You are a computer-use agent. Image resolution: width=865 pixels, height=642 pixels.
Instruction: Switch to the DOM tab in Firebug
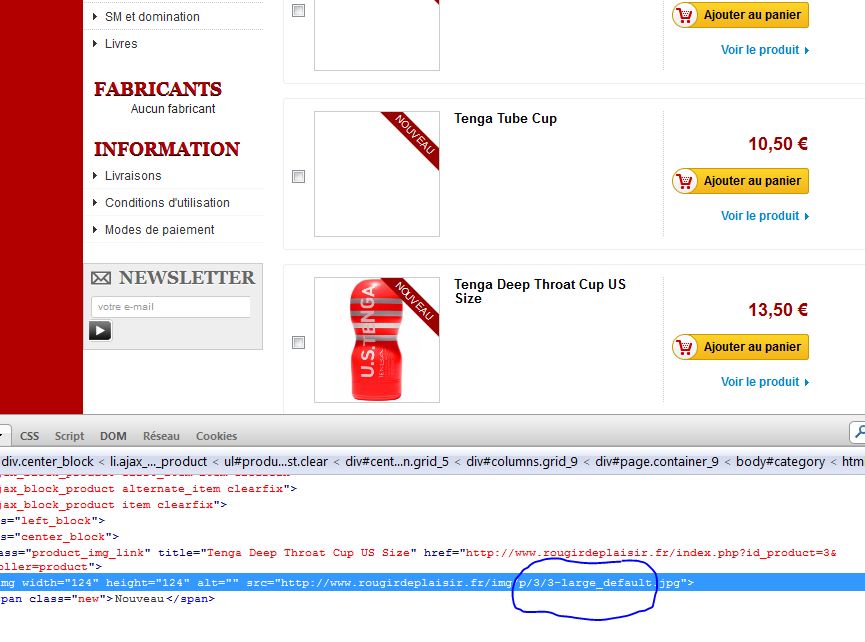[x=113, y=436]
